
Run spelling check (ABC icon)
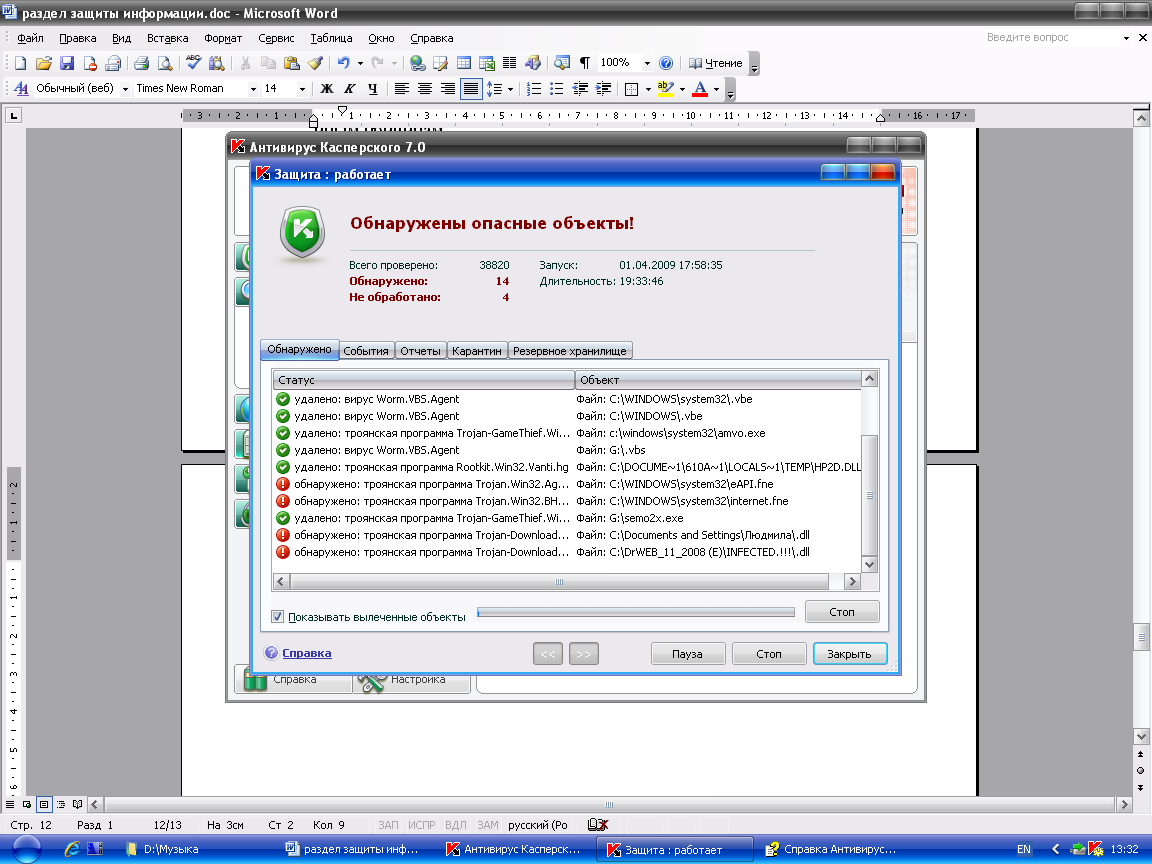pyautogui.click(x=193, y=63)
